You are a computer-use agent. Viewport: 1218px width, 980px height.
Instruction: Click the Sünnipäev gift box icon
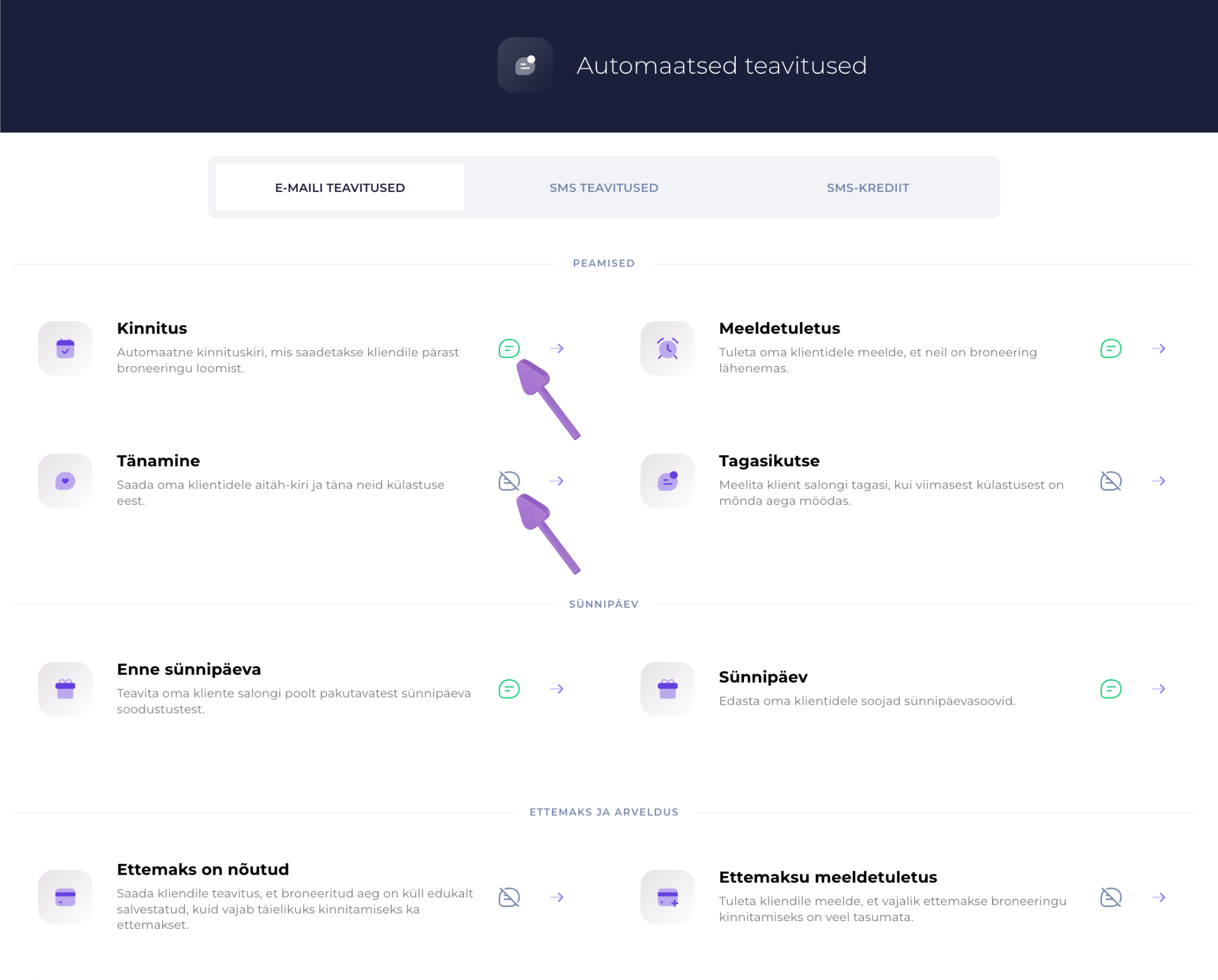click(667, 689)
